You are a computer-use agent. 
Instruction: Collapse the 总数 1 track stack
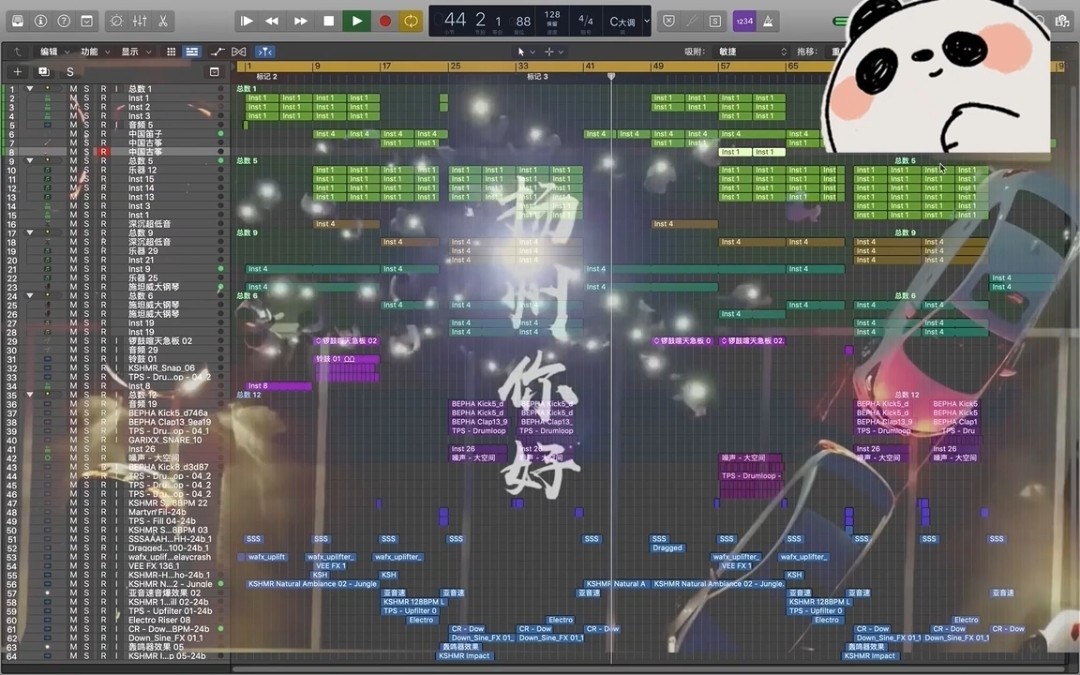pyautogui.click(x=30, y=89)
